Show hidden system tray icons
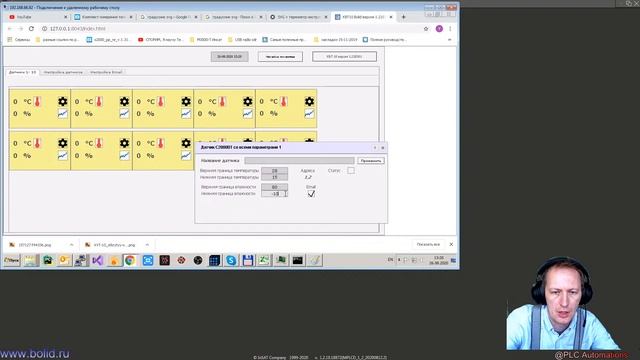Screen dimensions: 640x360 click(399, 260)
